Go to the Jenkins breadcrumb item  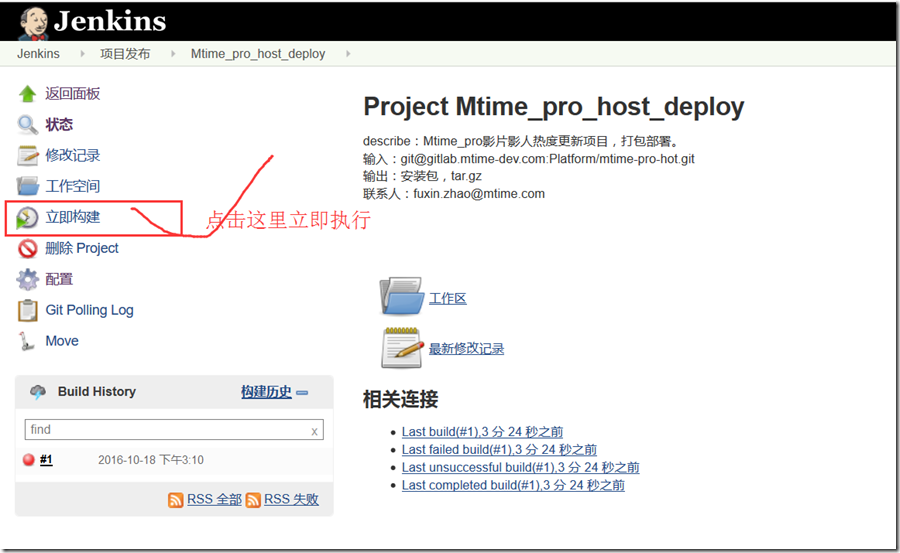pyautogui.click(x=38, y=53)
